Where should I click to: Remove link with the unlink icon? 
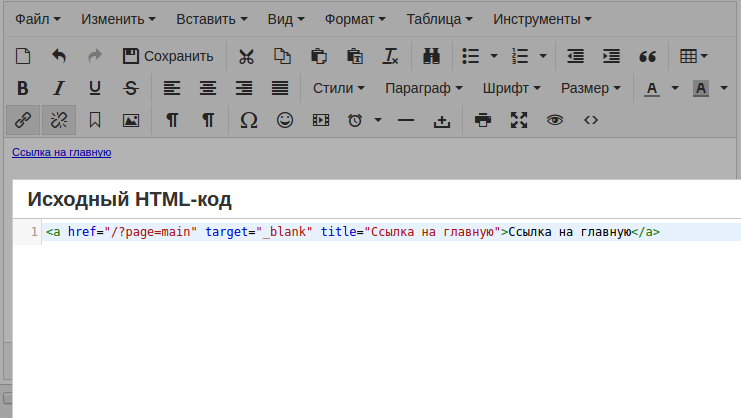[59, 120]
